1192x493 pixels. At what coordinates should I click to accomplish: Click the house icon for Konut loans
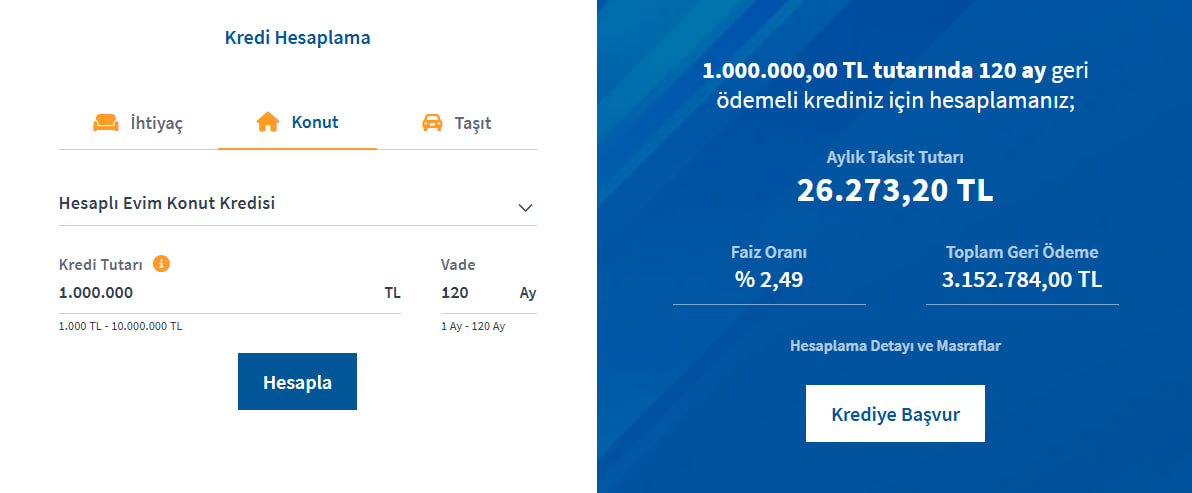(x=267, y=123)
